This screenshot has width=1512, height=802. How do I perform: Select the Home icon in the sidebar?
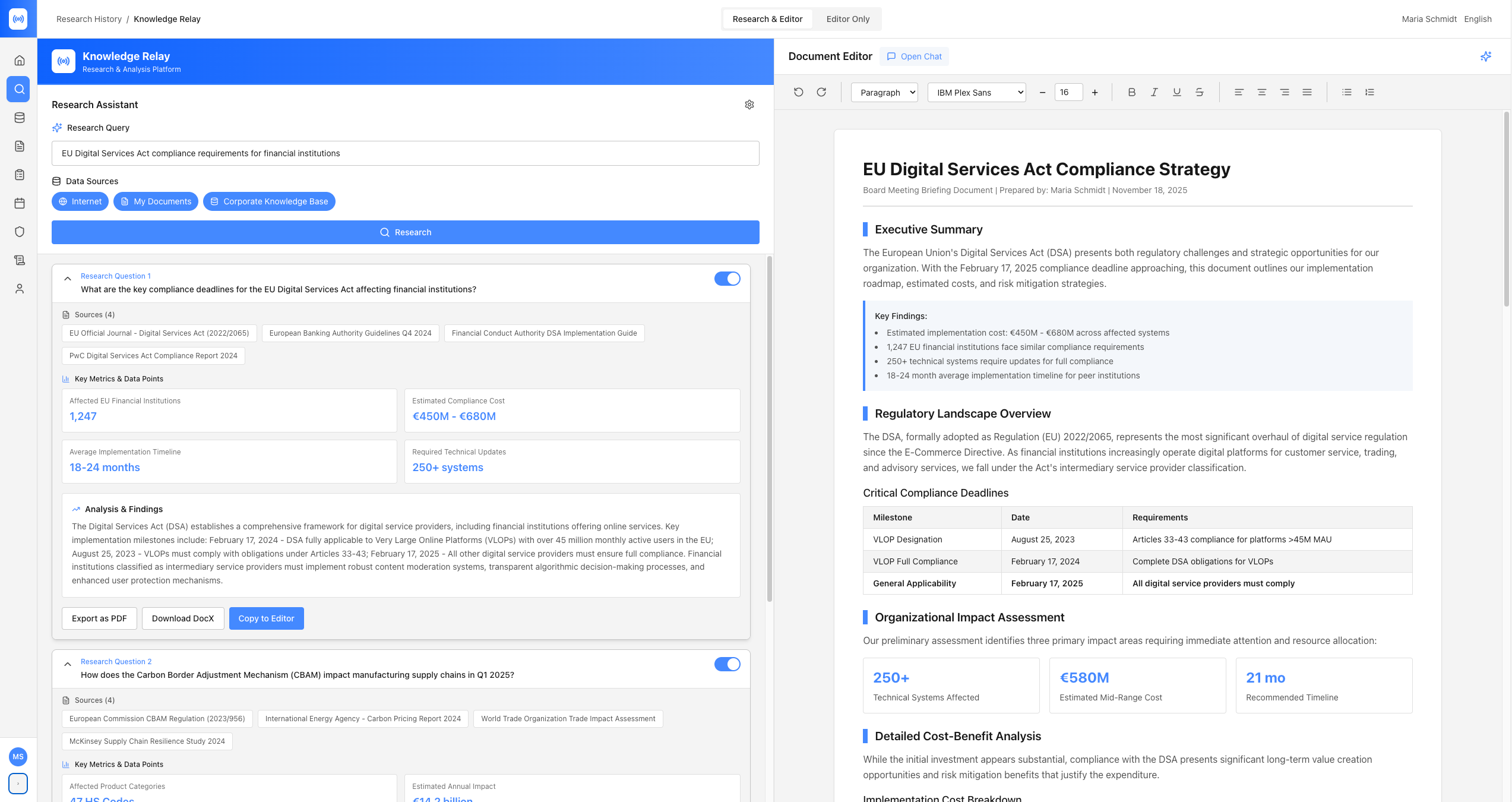pyautogui.click(x=18, y=60)
